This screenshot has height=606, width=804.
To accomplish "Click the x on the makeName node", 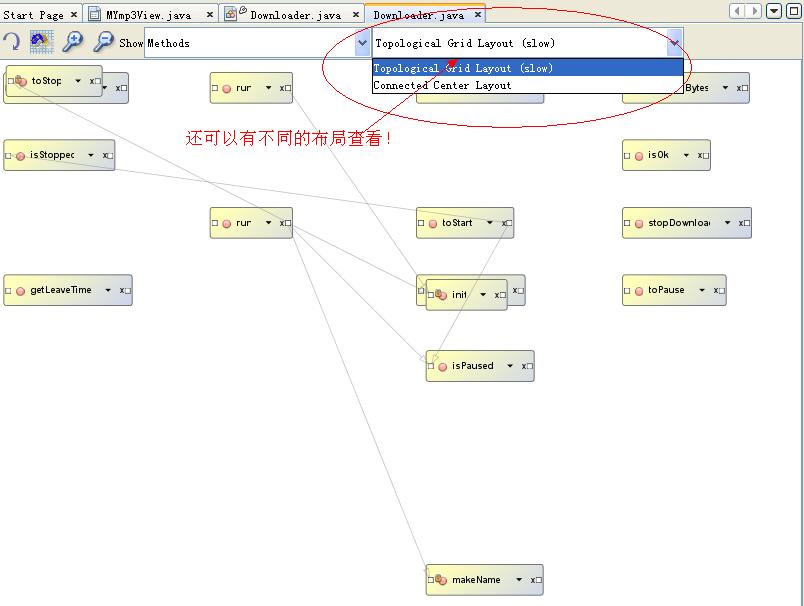I will coord(533,580).
